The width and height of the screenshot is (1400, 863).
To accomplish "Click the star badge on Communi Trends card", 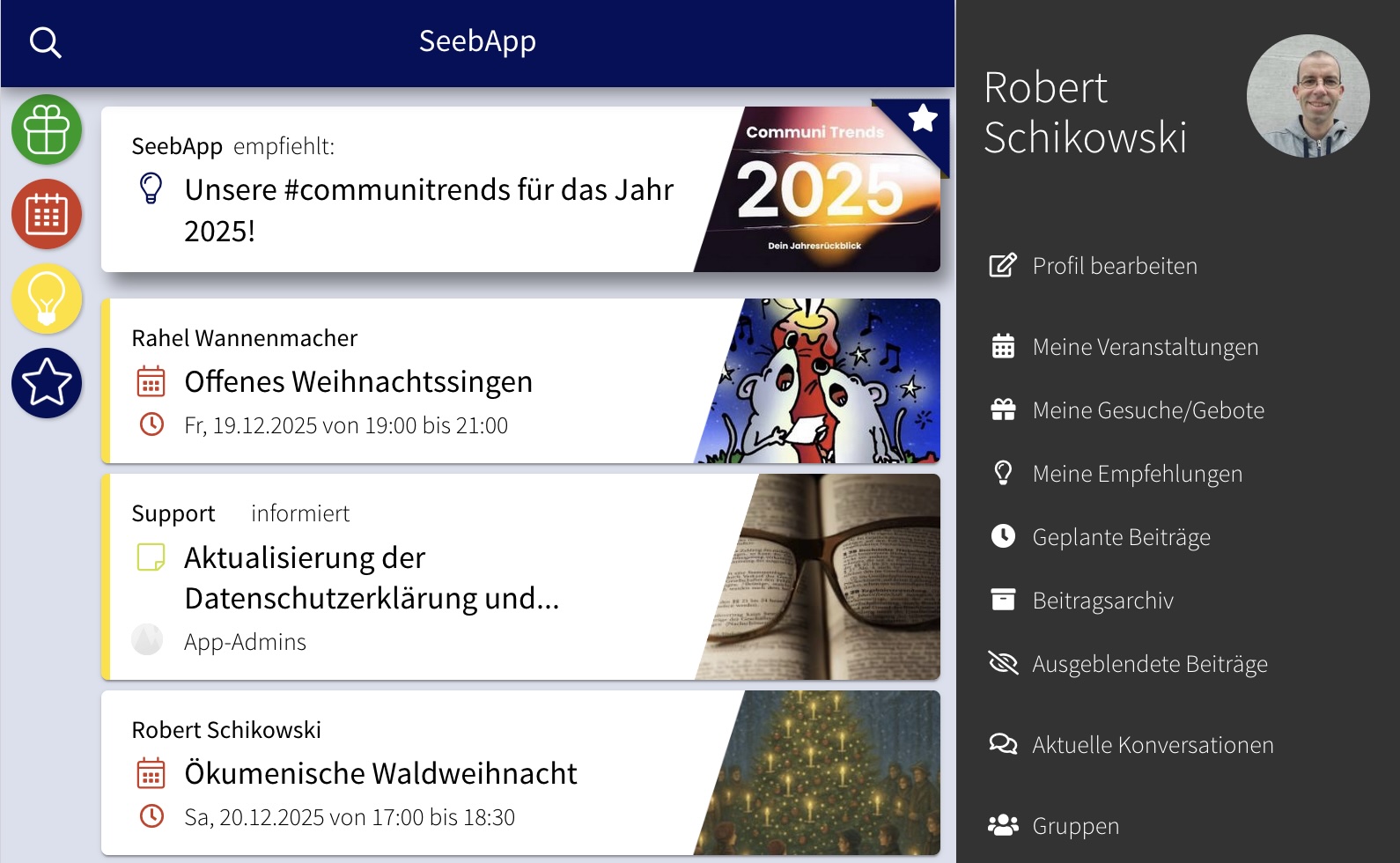I will click(x=922, y=118).
